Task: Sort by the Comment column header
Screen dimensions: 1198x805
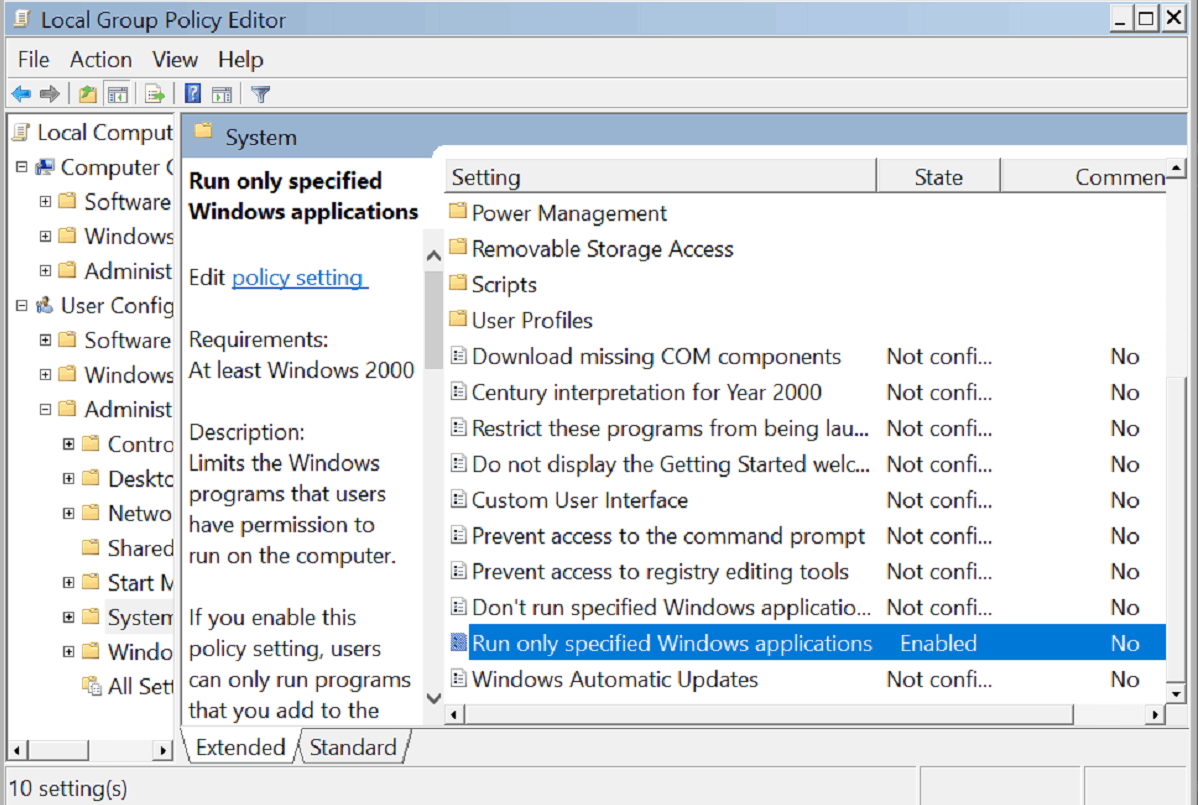Action: [x=1083, y=176]
